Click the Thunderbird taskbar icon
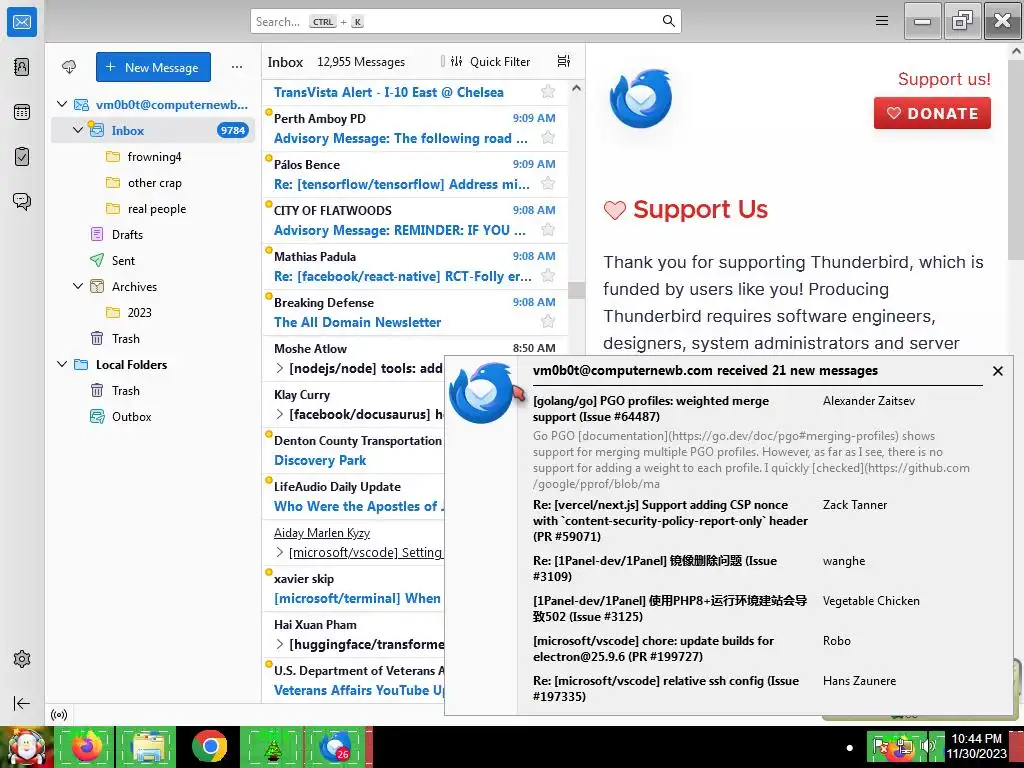Screen dimensions: 1024x768 (x=336, y=746)
